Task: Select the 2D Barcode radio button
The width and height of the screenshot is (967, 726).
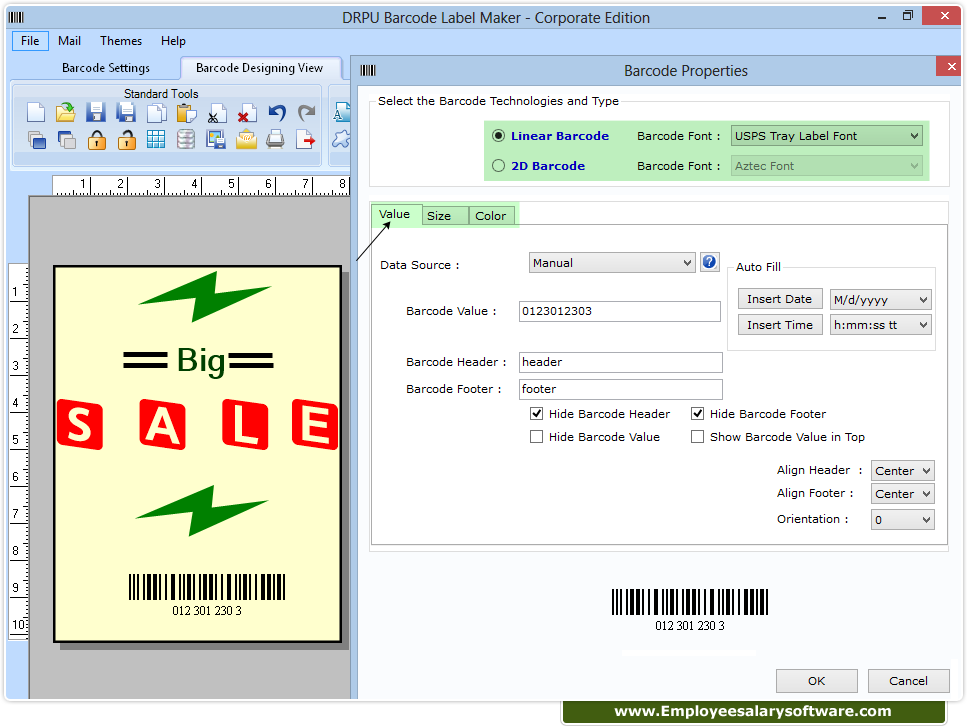Action: (498, 165)
